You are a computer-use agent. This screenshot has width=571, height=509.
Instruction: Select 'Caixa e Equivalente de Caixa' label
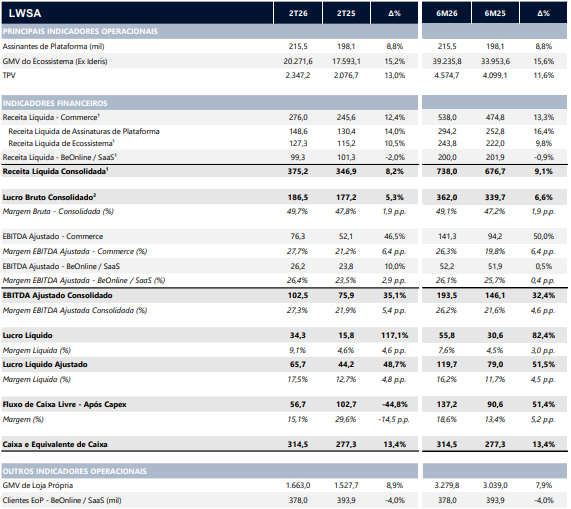55,445
